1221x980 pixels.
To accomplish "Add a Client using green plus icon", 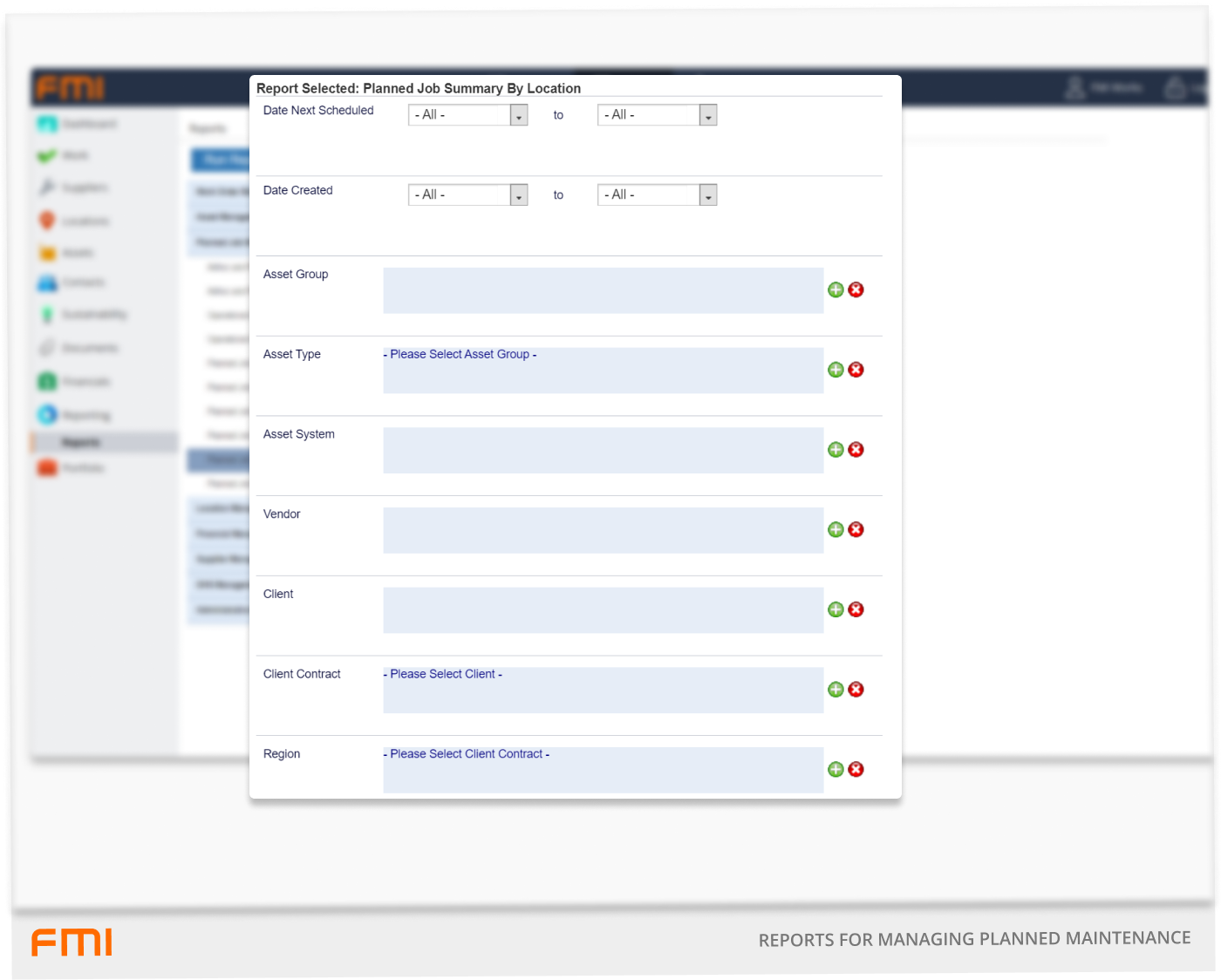I will pos(836,609).
